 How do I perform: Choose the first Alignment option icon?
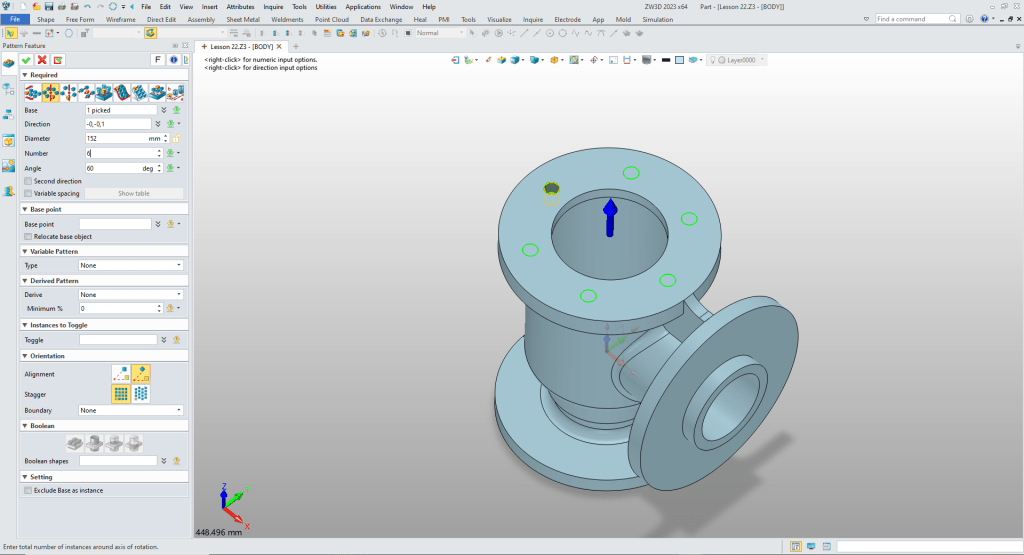click(121, 374)
